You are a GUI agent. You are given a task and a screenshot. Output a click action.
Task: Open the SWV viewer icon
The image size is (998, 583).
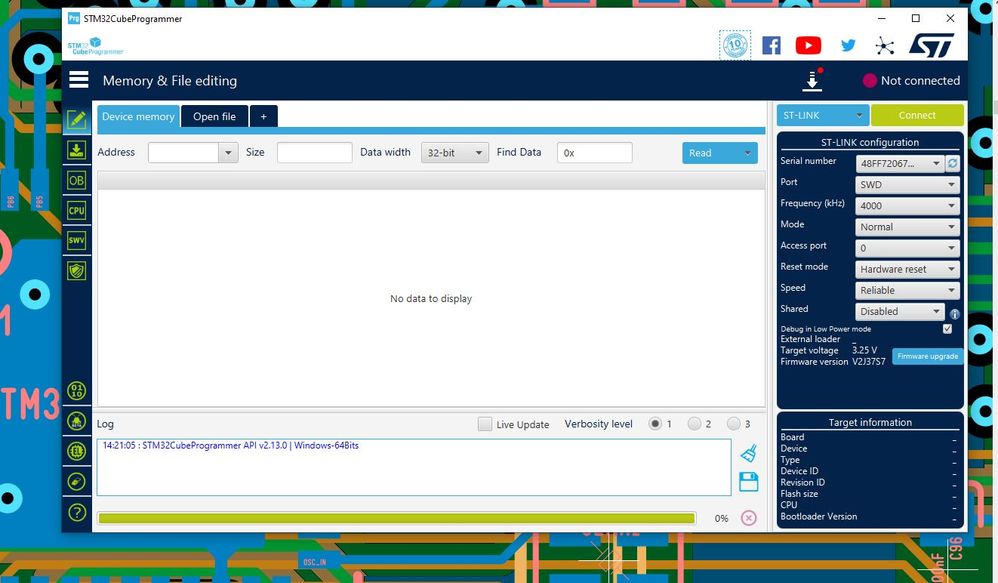point(76,241)
